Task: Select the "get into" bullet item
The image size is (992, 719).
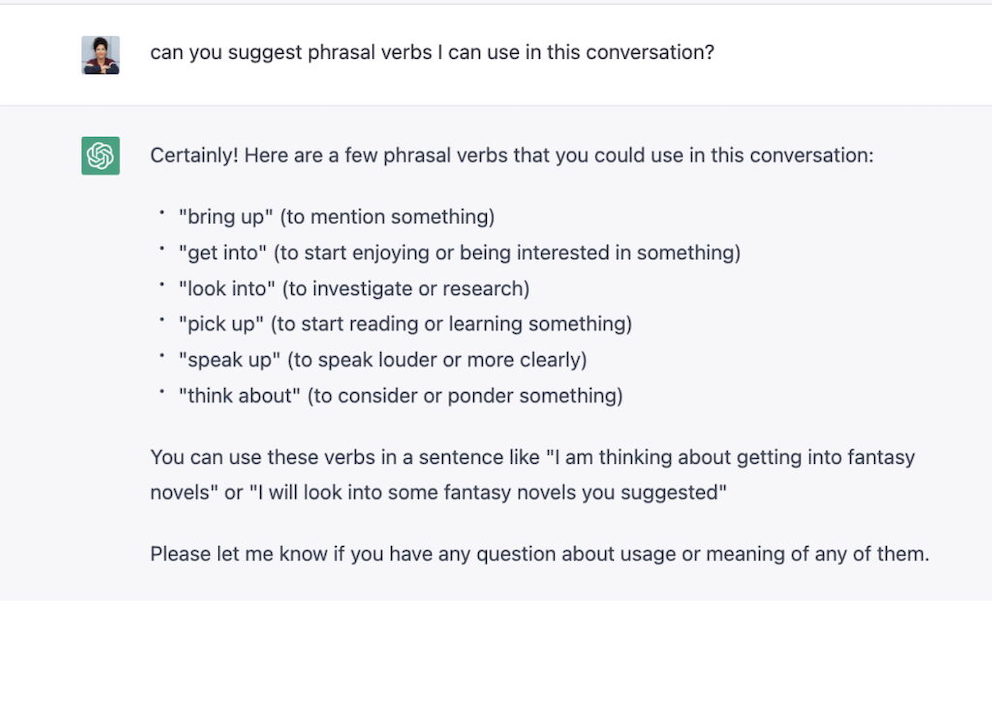Action: coord(459,253)
